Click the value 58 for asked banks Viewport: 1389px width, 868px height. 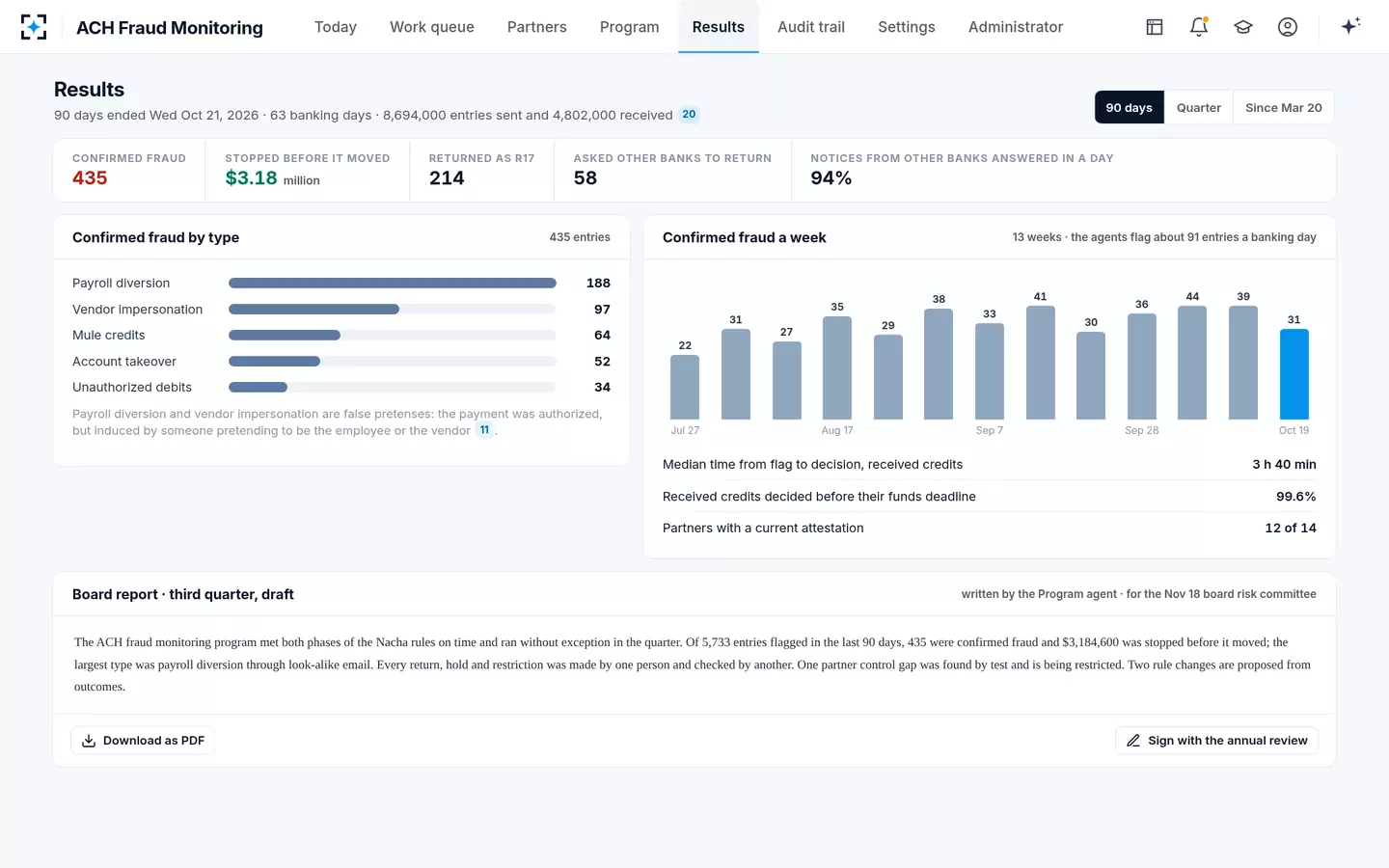tap(586, 178)
